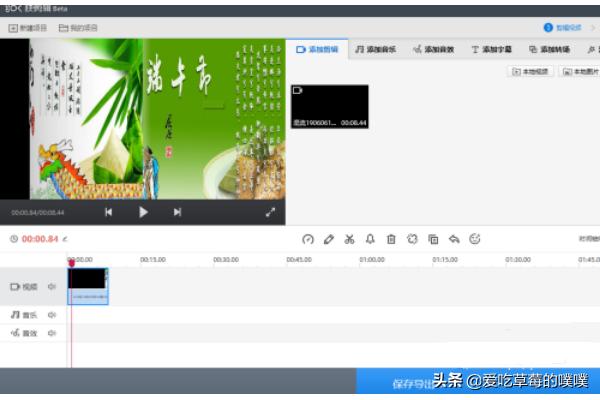This screenshot has height=400, width=600.
Task: Switch to the 添加音乐 tab
Action: click(x=376, y=49)
